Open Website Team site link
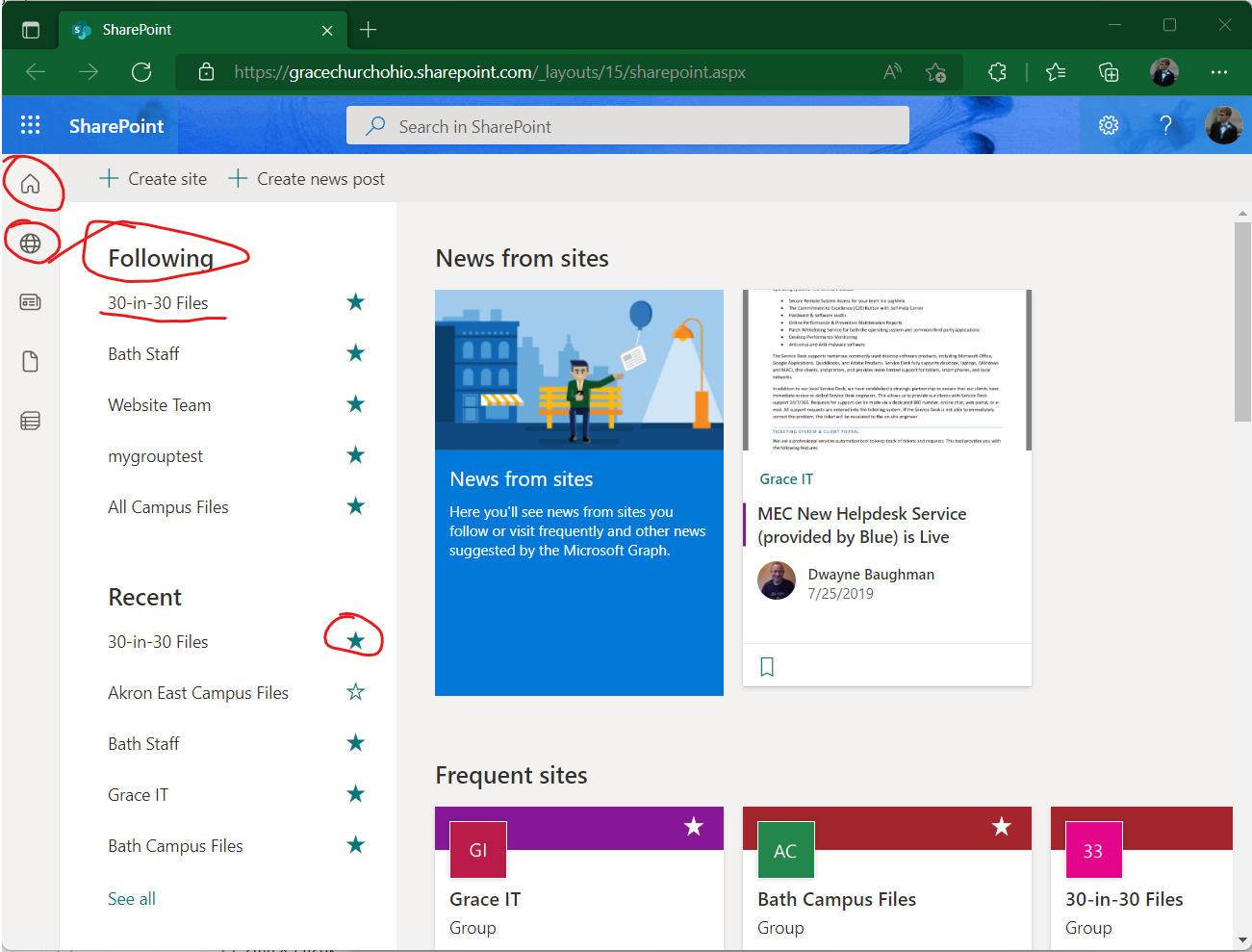1252x952 pixels. [x=160, y=405]
